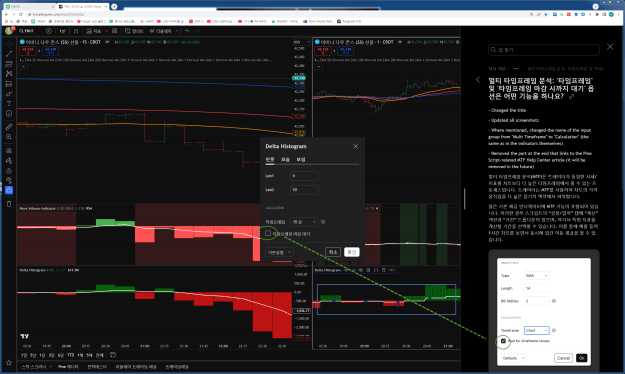
Task: Open more options on right Delta Histogram legend
Action: click(392, 270)
